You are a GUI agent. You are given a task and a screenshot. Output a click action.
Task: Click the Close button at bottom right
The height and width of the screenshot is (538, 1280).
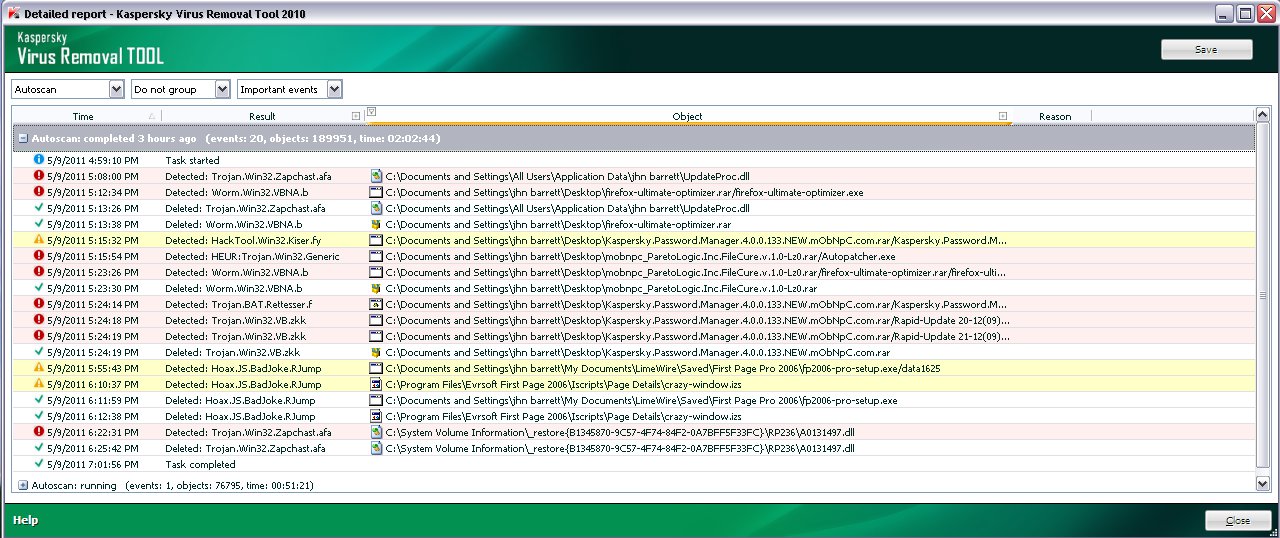point(1238,521)
